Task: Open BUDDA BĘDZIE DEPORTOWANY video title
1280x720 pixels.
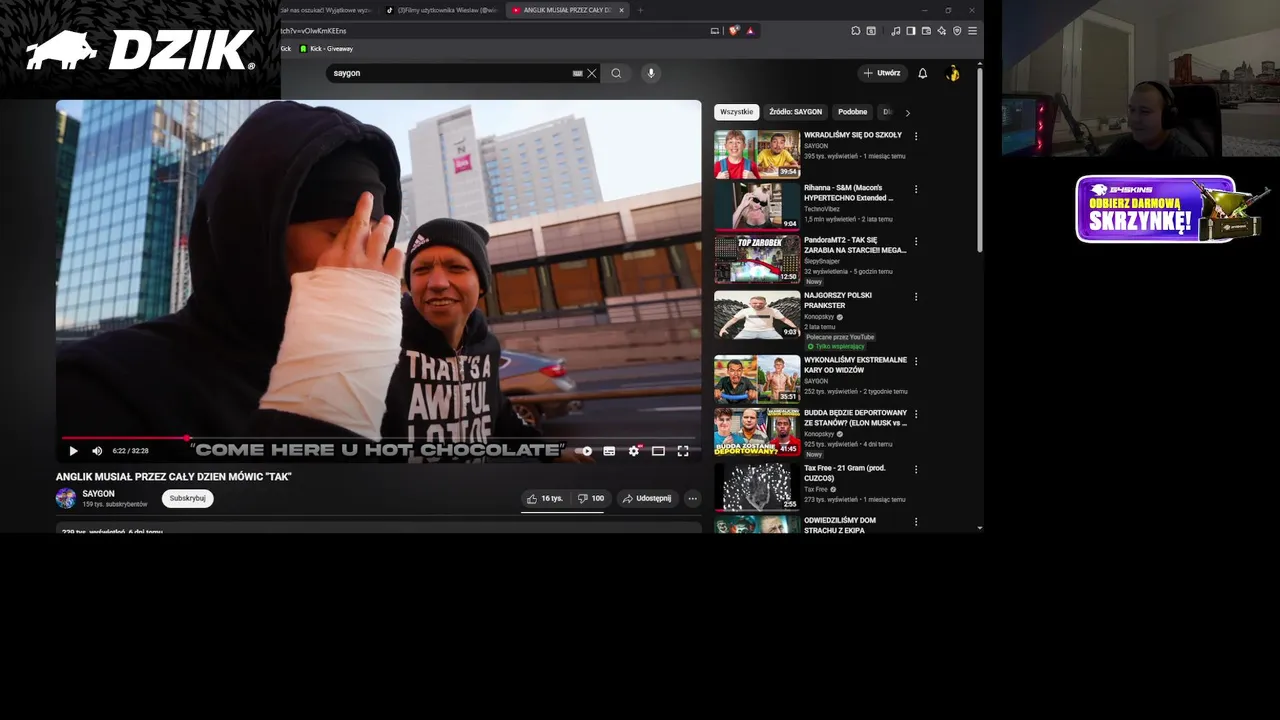Action: [856, 418]
